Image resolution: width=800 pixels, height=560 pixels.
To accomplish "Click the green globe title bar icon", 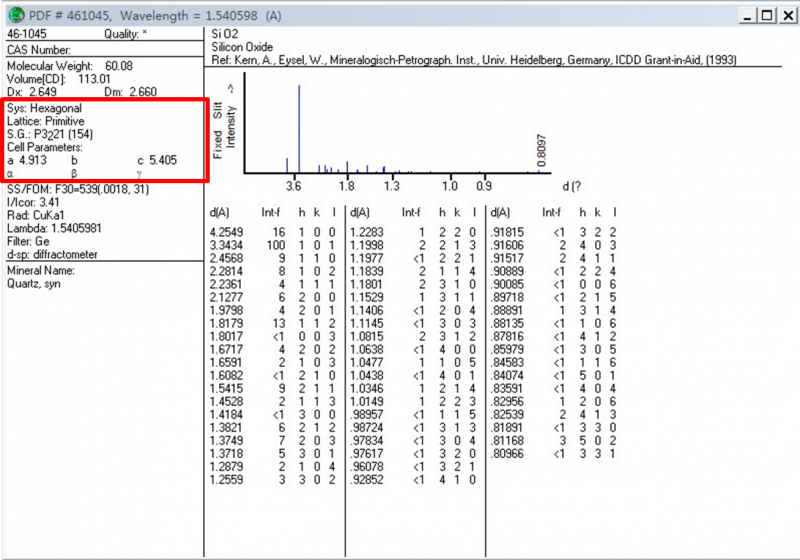I will pos(16,15).
